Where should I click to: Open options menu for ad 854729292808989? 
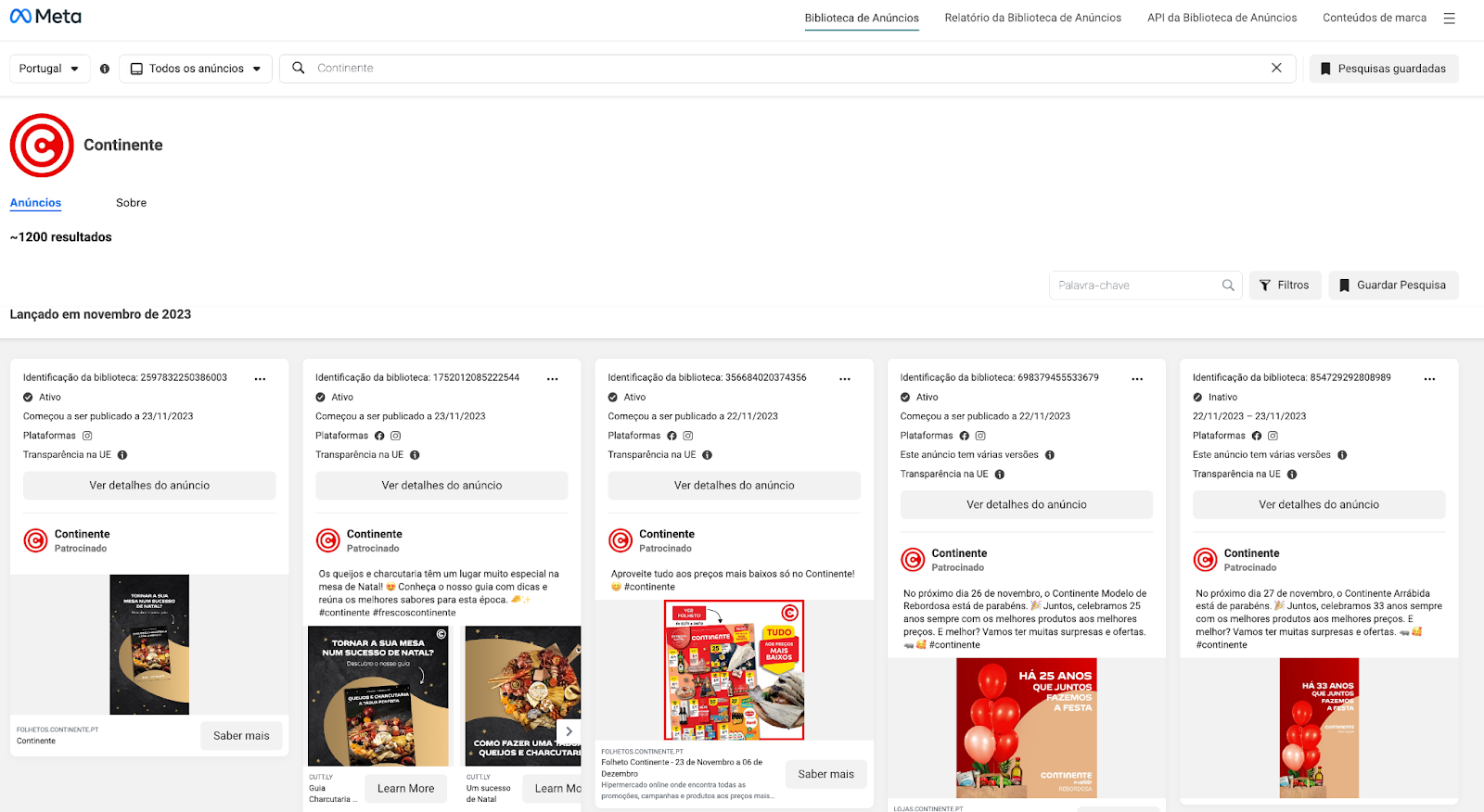(1429, 378)
